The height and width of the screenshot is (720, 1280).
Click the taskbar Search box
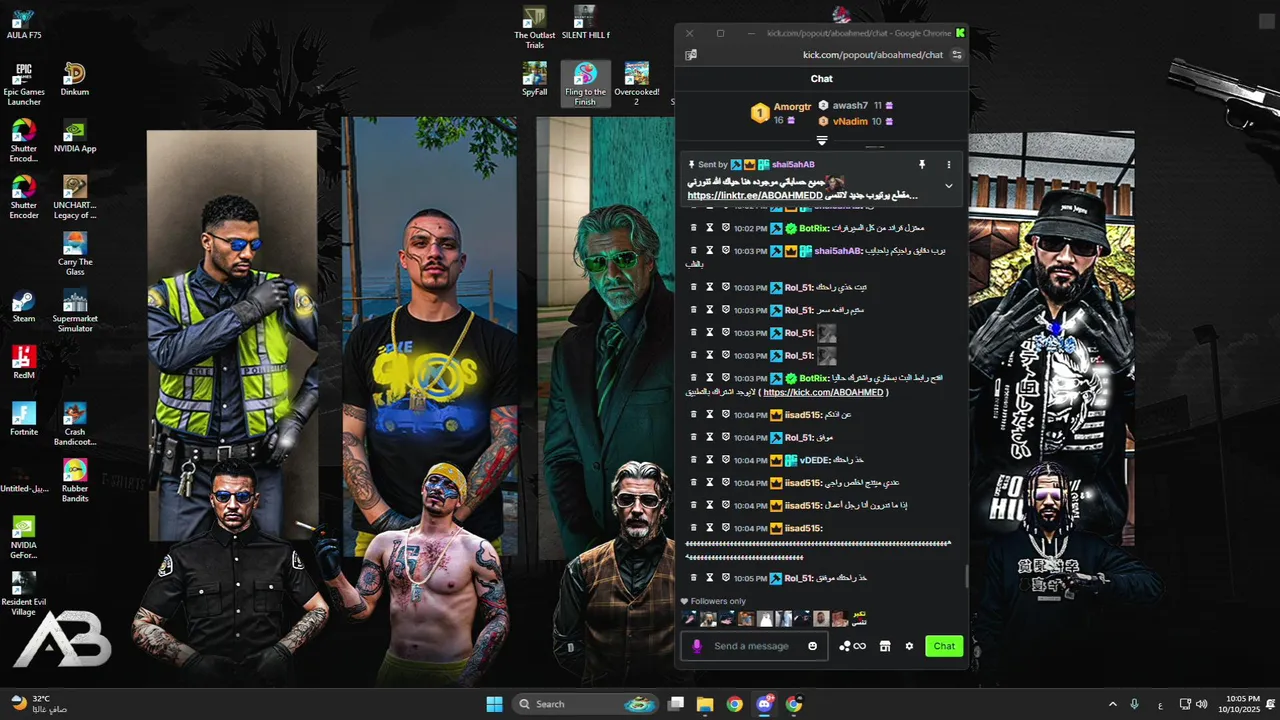[586, 704]
